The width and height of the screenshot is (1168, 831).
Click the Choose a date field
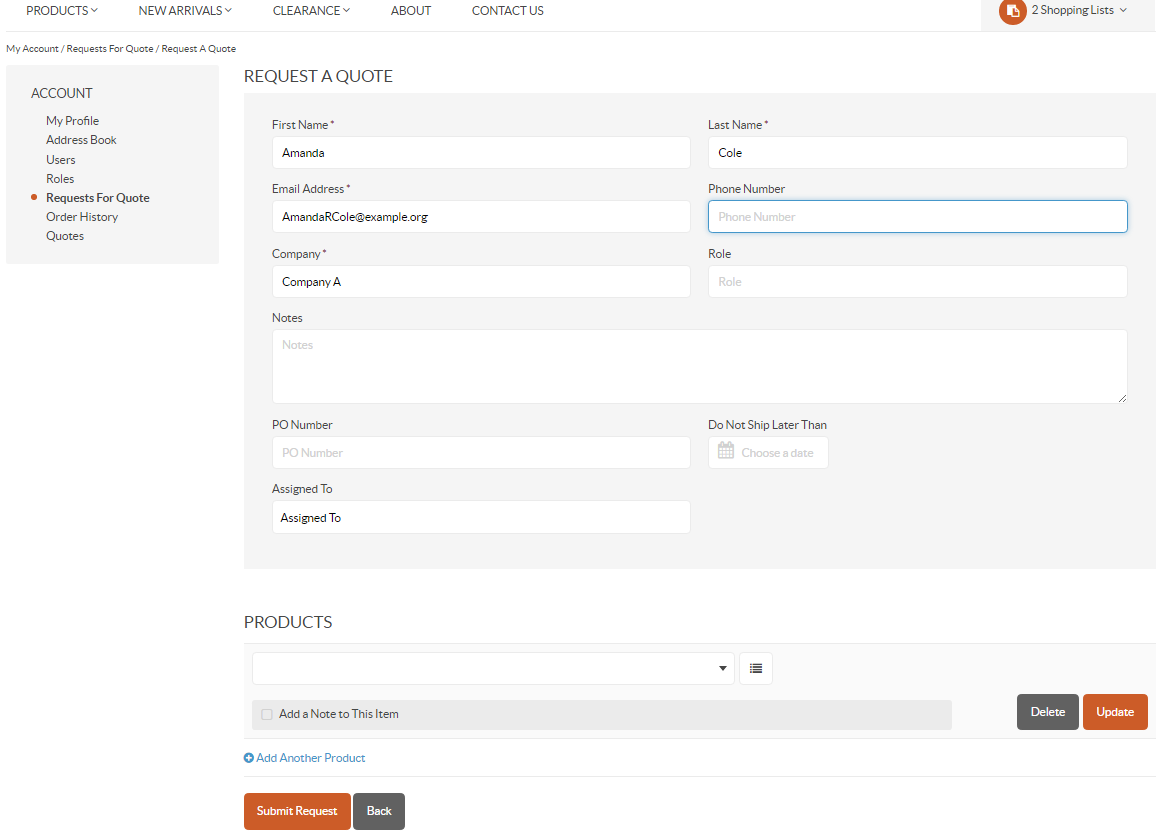[768, 453]
